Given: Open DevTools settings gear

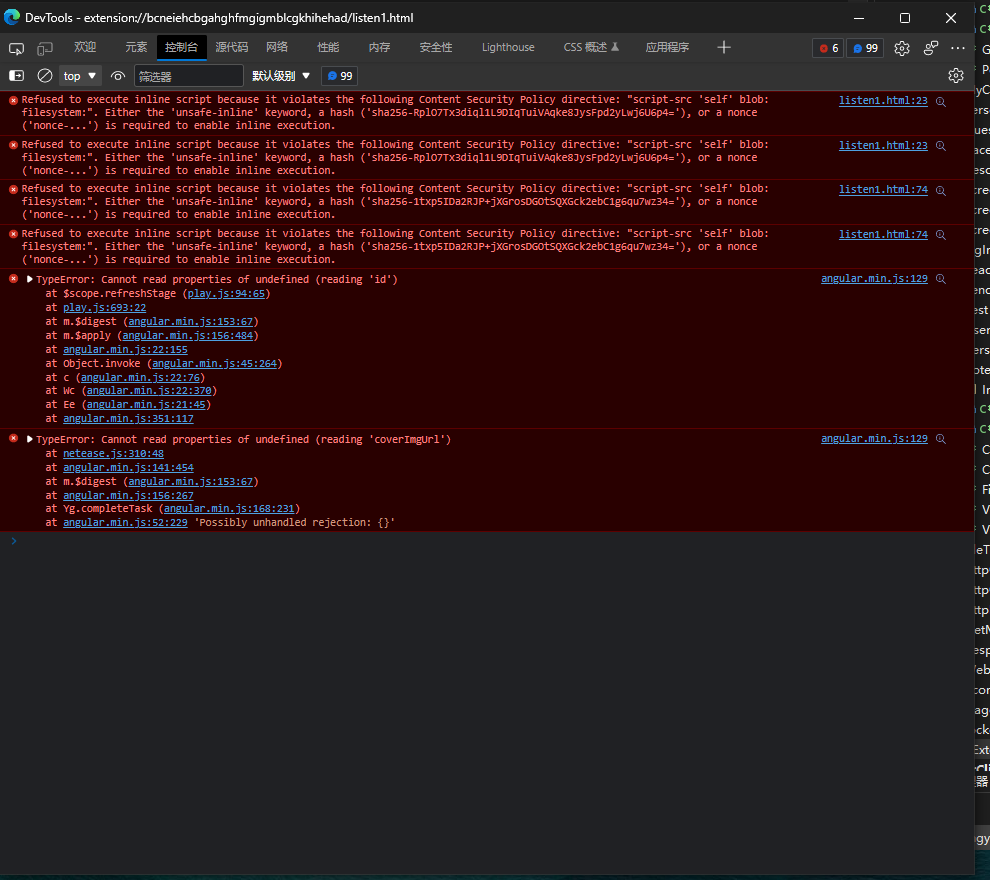Looking at the screenshot, I should click(x=901, y=47).
